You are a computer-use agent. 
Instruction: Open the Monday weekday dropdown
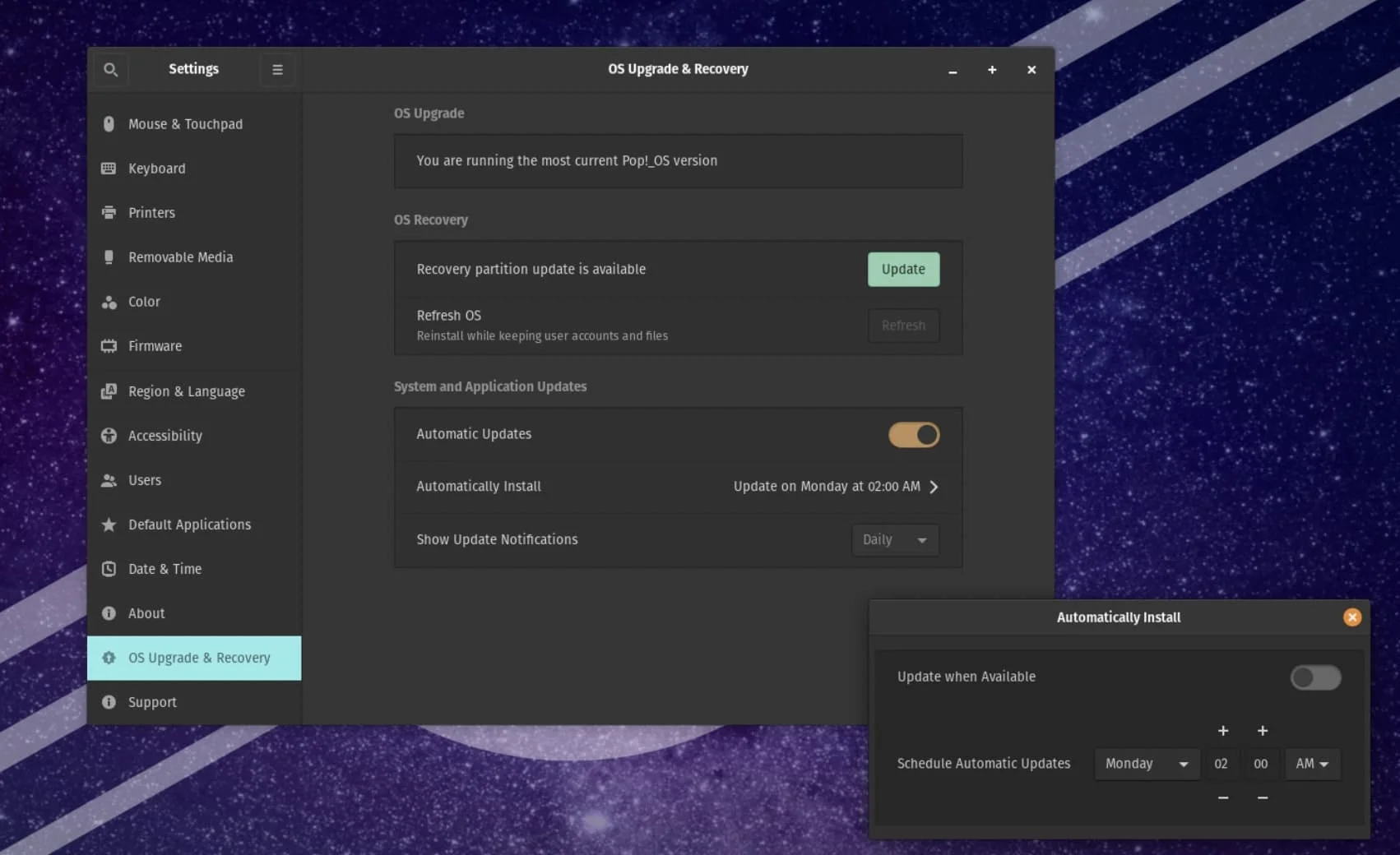coord(1147,764)
